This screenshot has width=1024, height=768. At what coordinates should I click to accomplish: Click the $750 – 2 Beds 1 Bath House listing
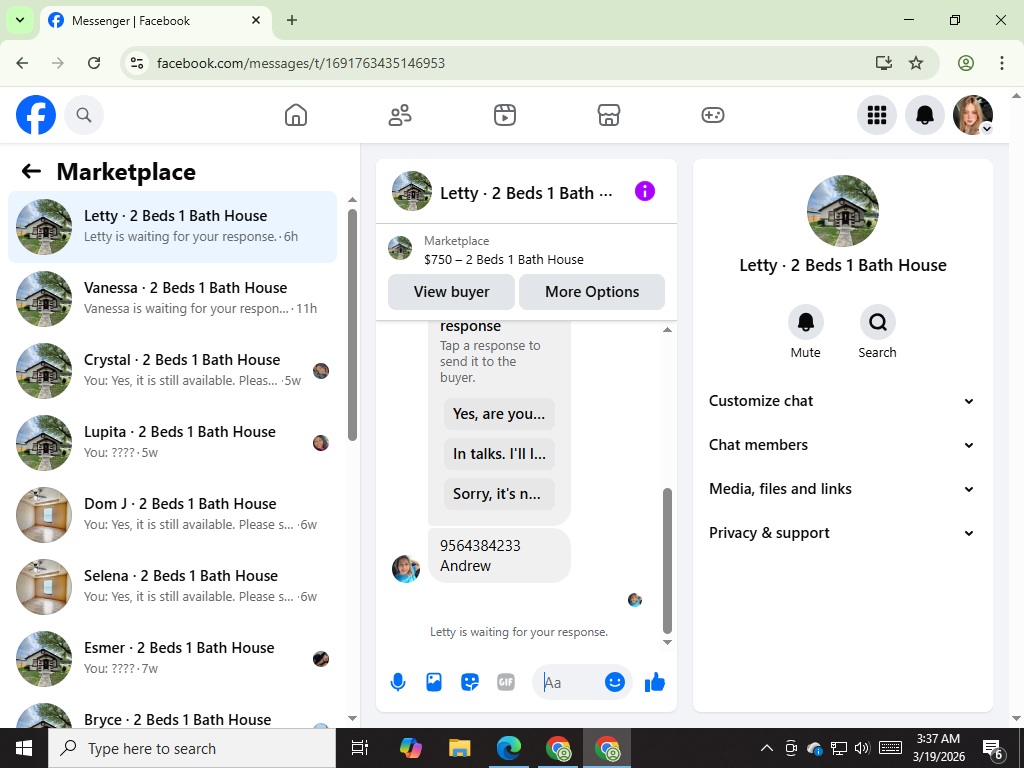(504, 259)
